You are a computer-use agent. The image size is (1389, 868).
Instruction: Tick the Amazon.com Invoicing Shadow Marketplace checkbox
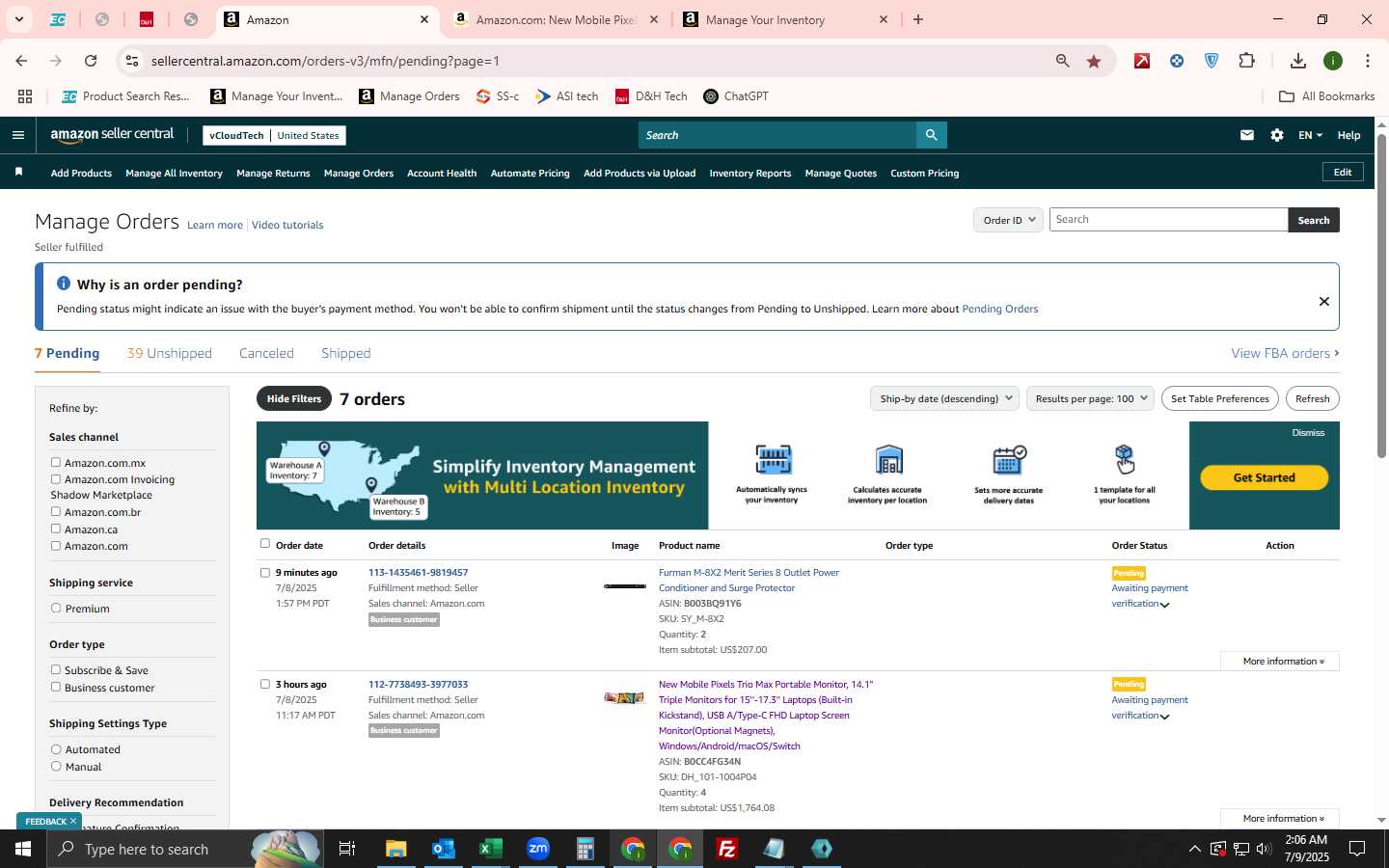coord(56,479)
